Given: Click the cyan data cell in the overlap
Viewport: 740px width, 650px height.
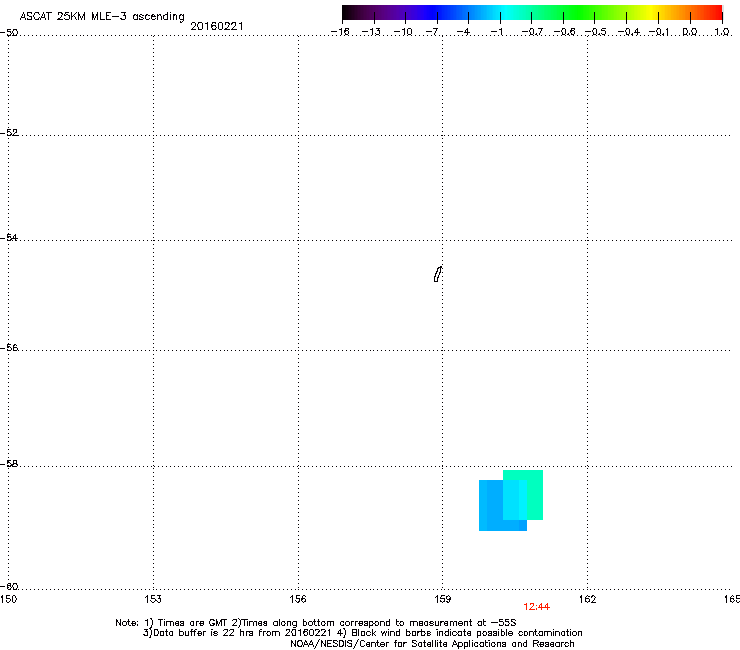Looking at the screenshot, I should pos(514,499).
